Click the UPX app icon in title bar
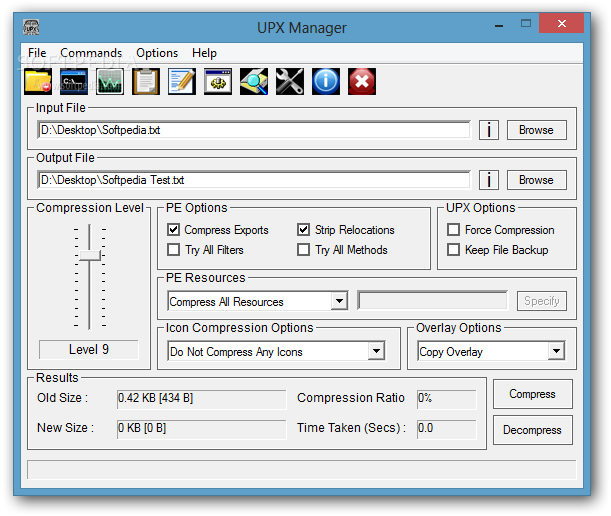The image size is (611, 516). [x=31, y=27]
